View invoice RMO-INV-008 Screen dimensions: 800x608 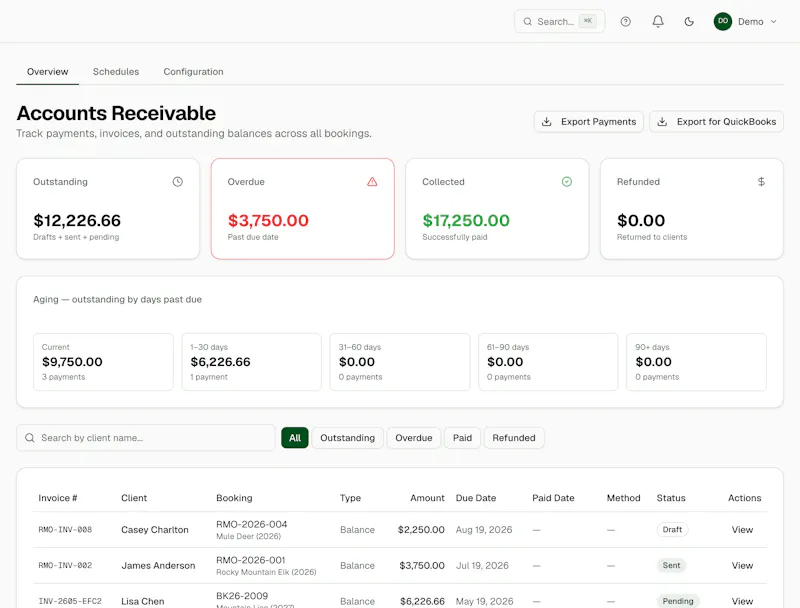(x=742, y=529)
